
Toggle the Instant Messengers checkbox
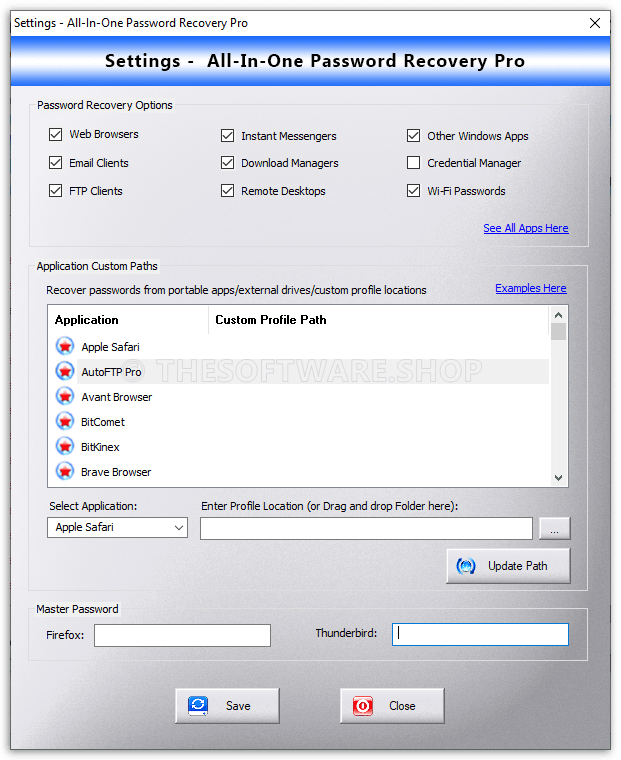(227, 136)
